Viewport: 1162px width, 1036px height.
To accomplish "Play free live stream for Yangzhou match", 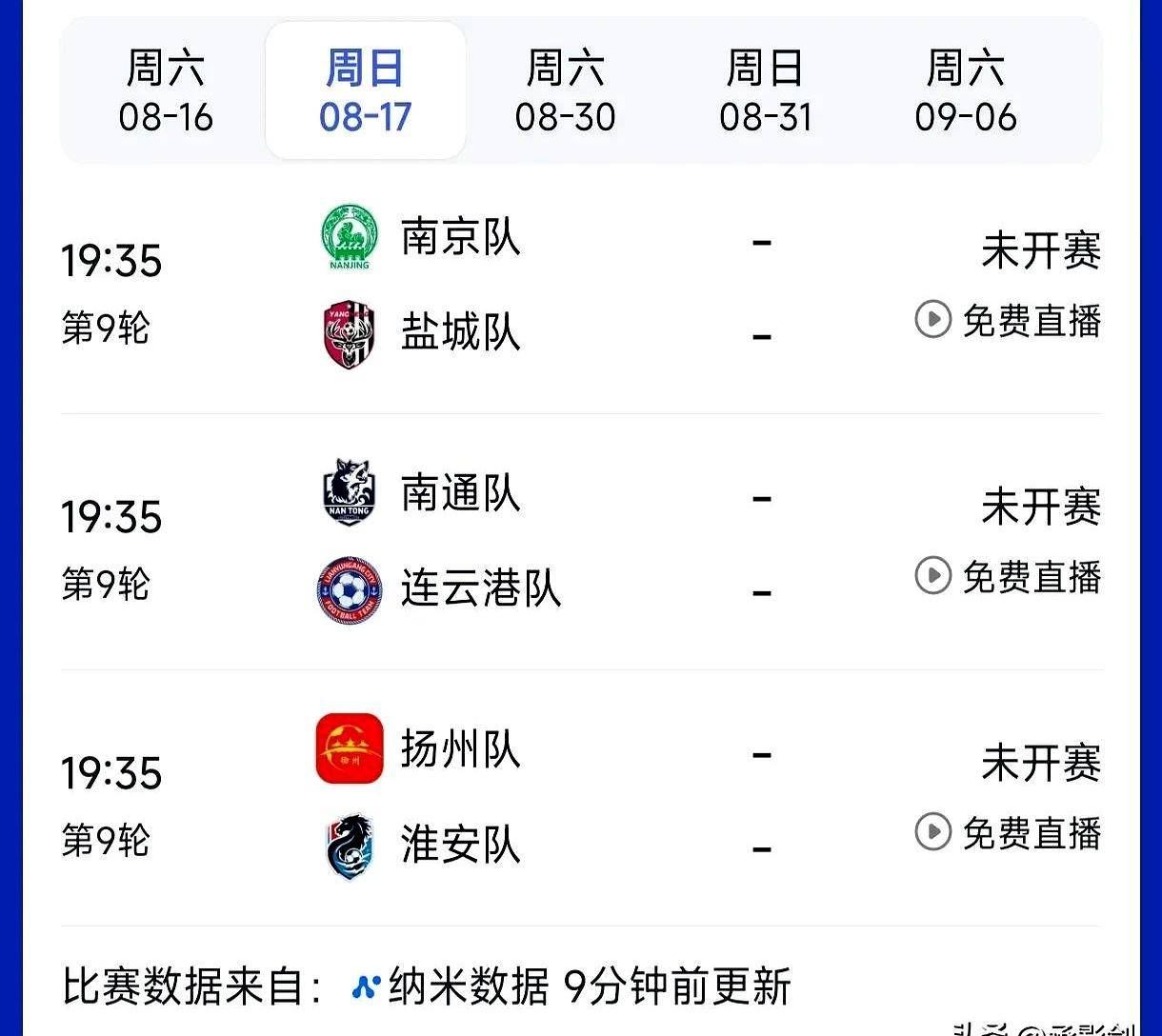I will pos(1008,832).
